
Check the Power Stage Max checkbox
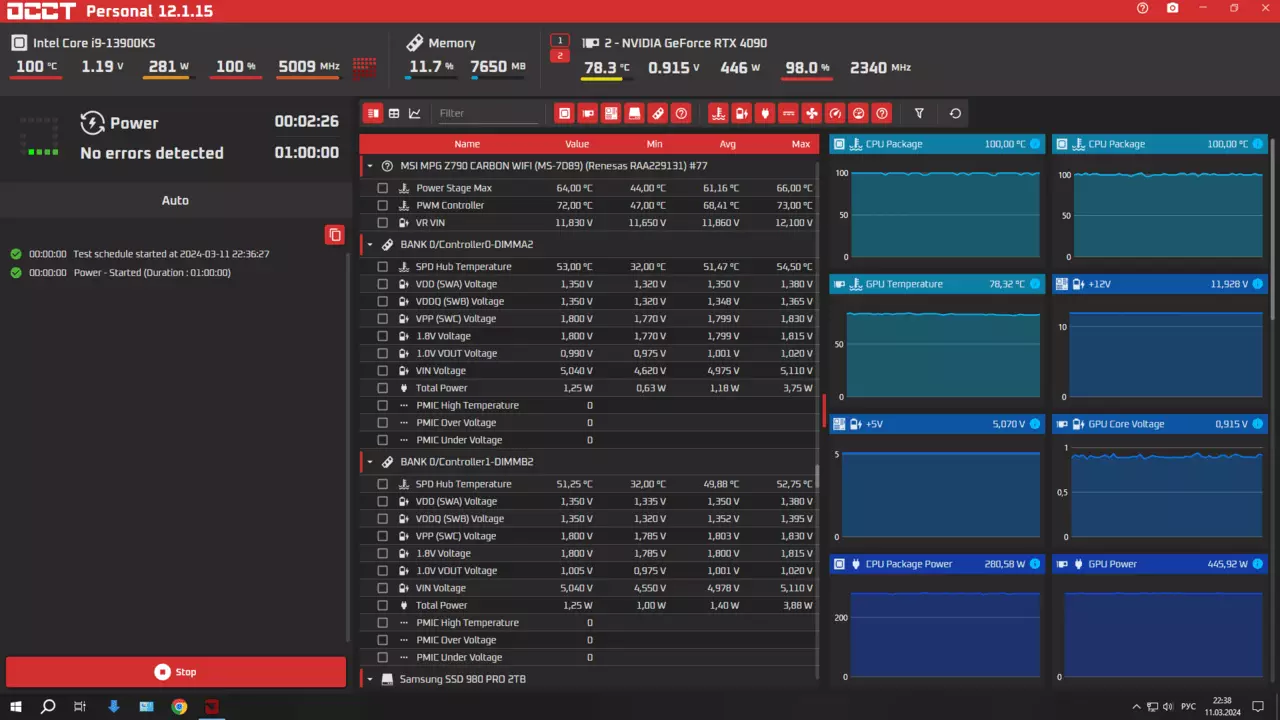(382, 188)
